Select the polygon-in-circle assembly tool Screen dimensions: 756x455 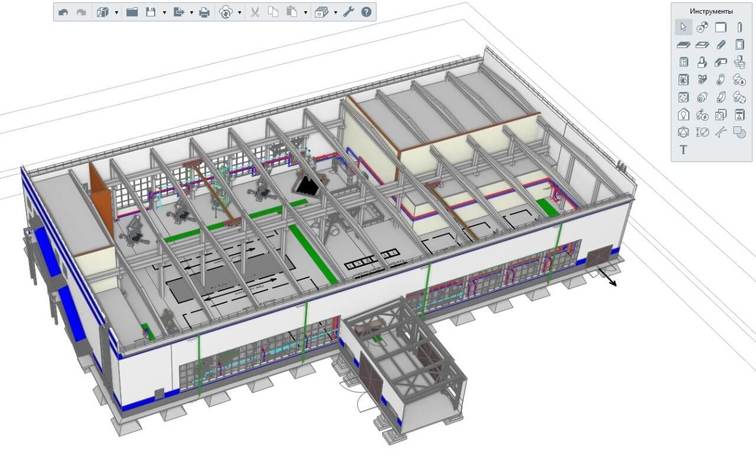(684, 132)
